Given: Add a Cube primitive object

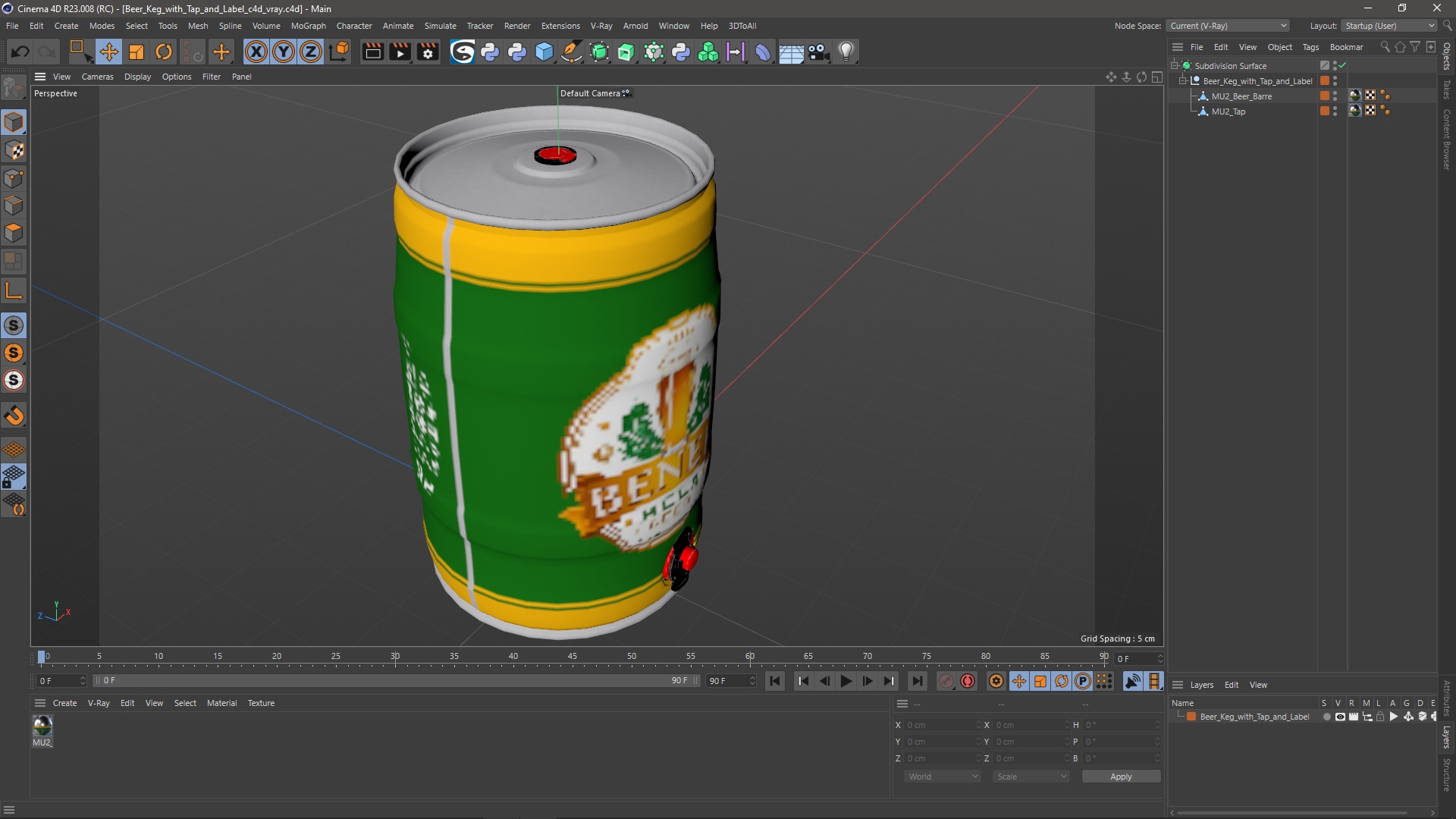Looking at the screenshot, I should point(544,52).
